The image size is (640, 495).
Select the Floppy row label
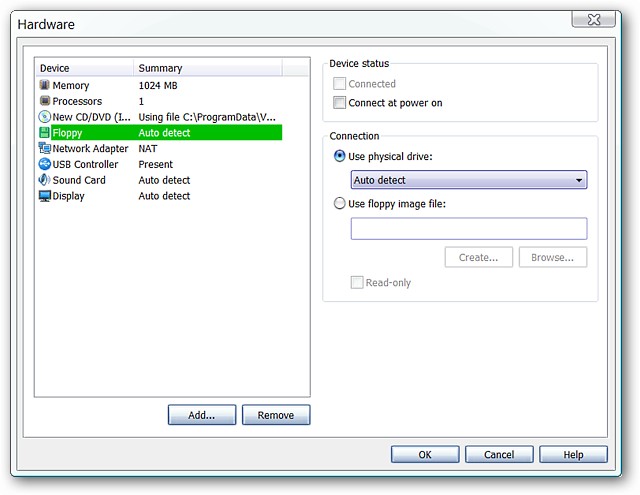pos(67,133)
